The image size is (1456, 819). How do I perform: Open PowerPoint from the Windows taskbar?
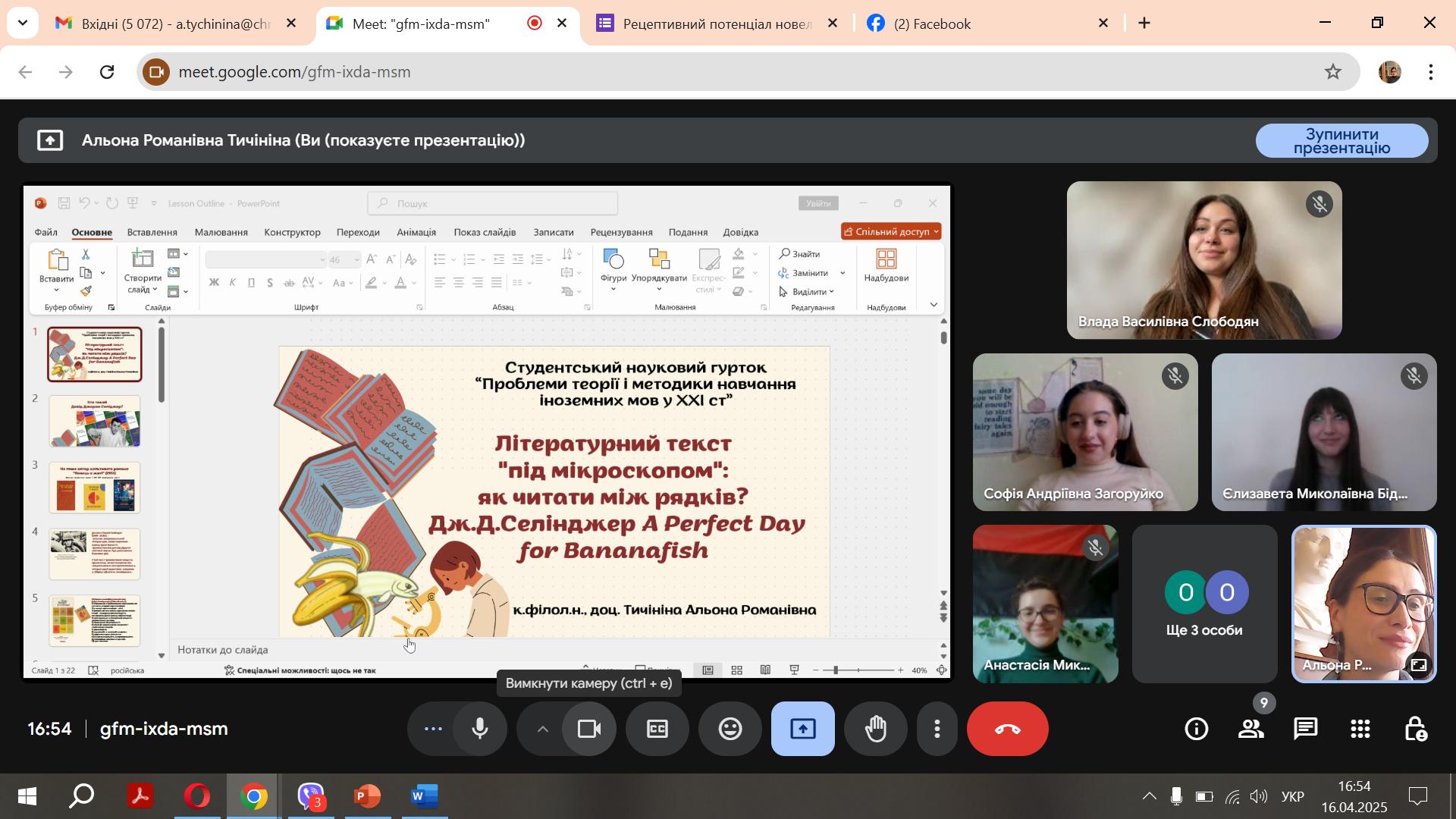[367, 796]
